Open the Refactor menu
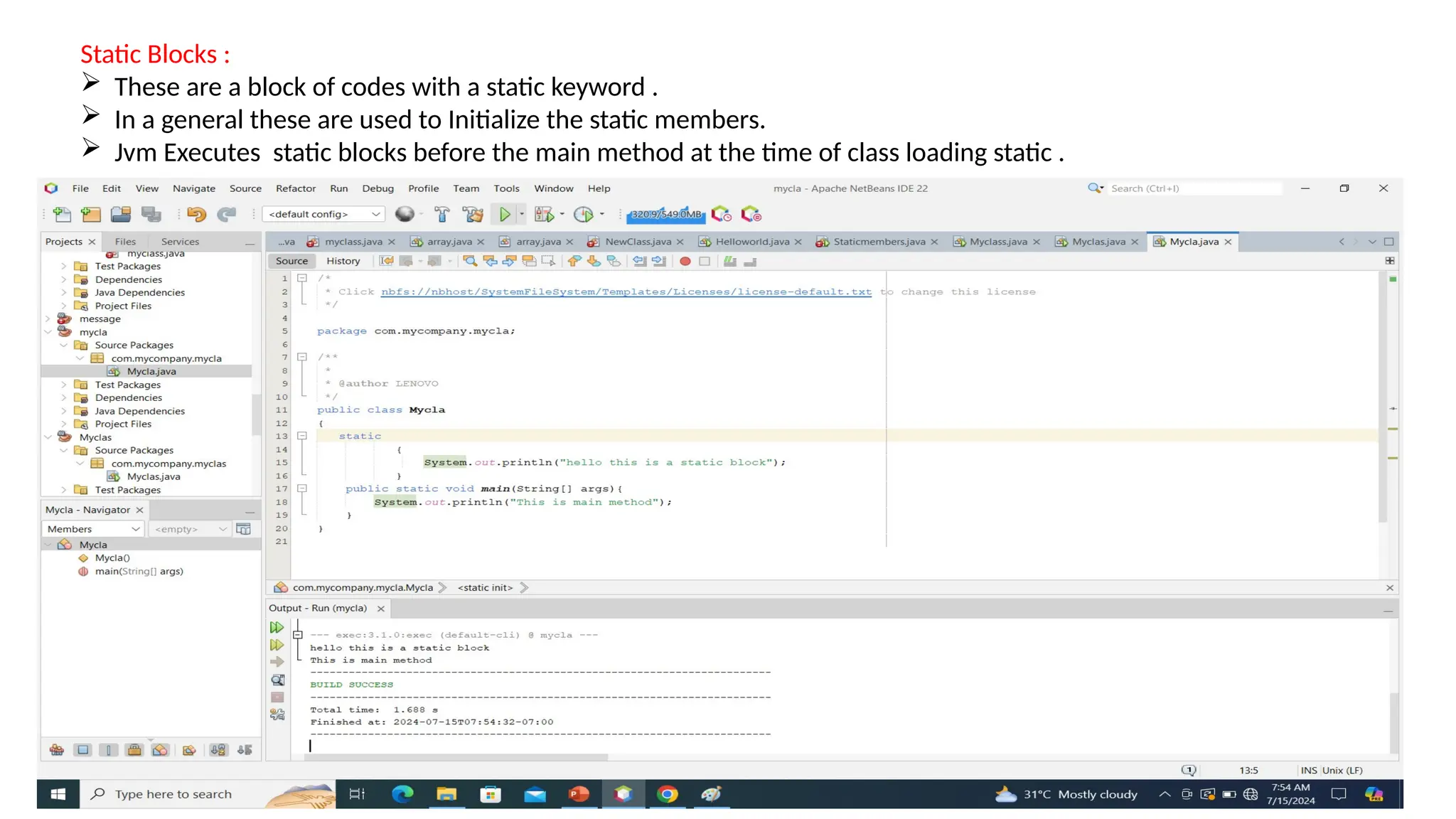 point(295,188)
